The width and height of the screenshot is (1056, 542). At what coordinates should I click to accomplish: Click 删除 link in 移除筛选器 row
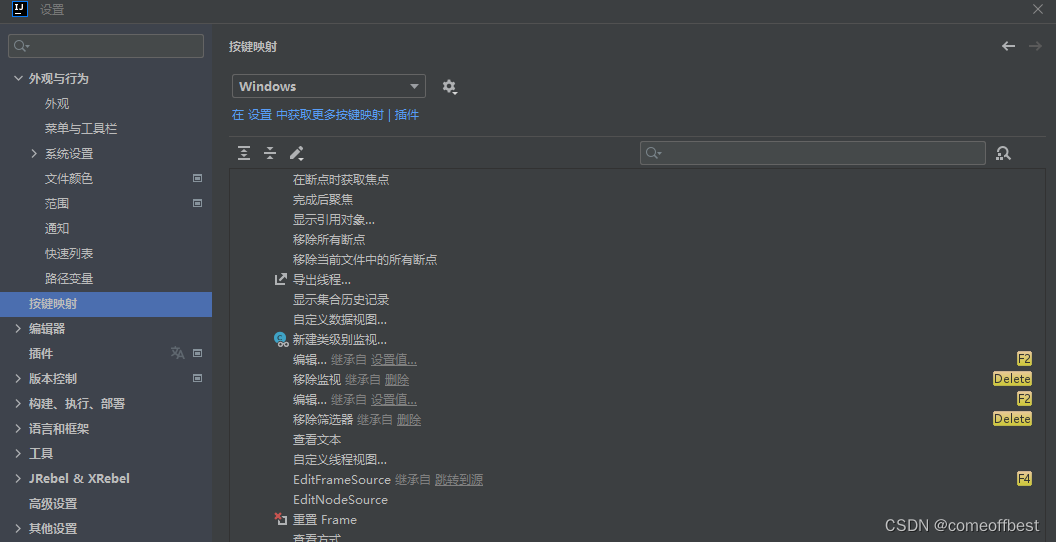tap(409, 419)
